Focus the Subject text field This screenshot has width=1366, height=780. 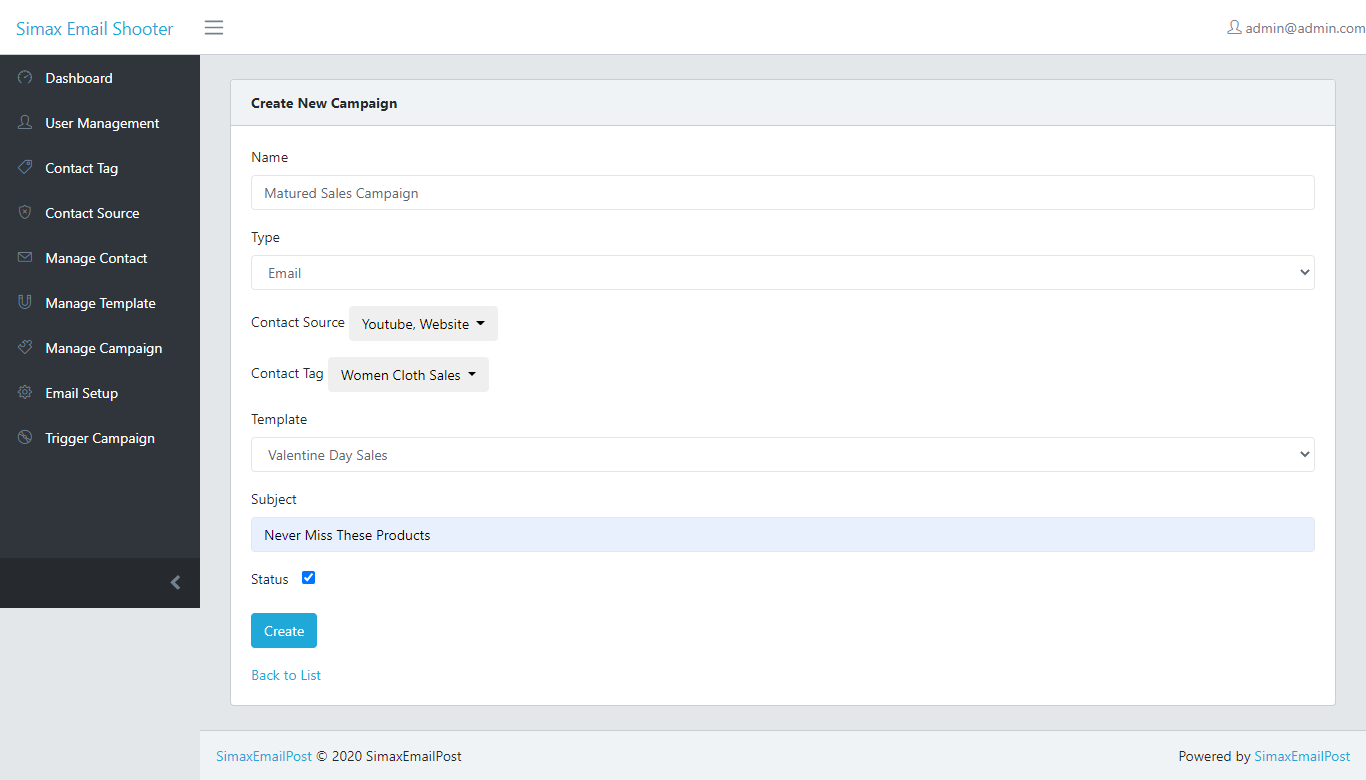click(782, 535)
